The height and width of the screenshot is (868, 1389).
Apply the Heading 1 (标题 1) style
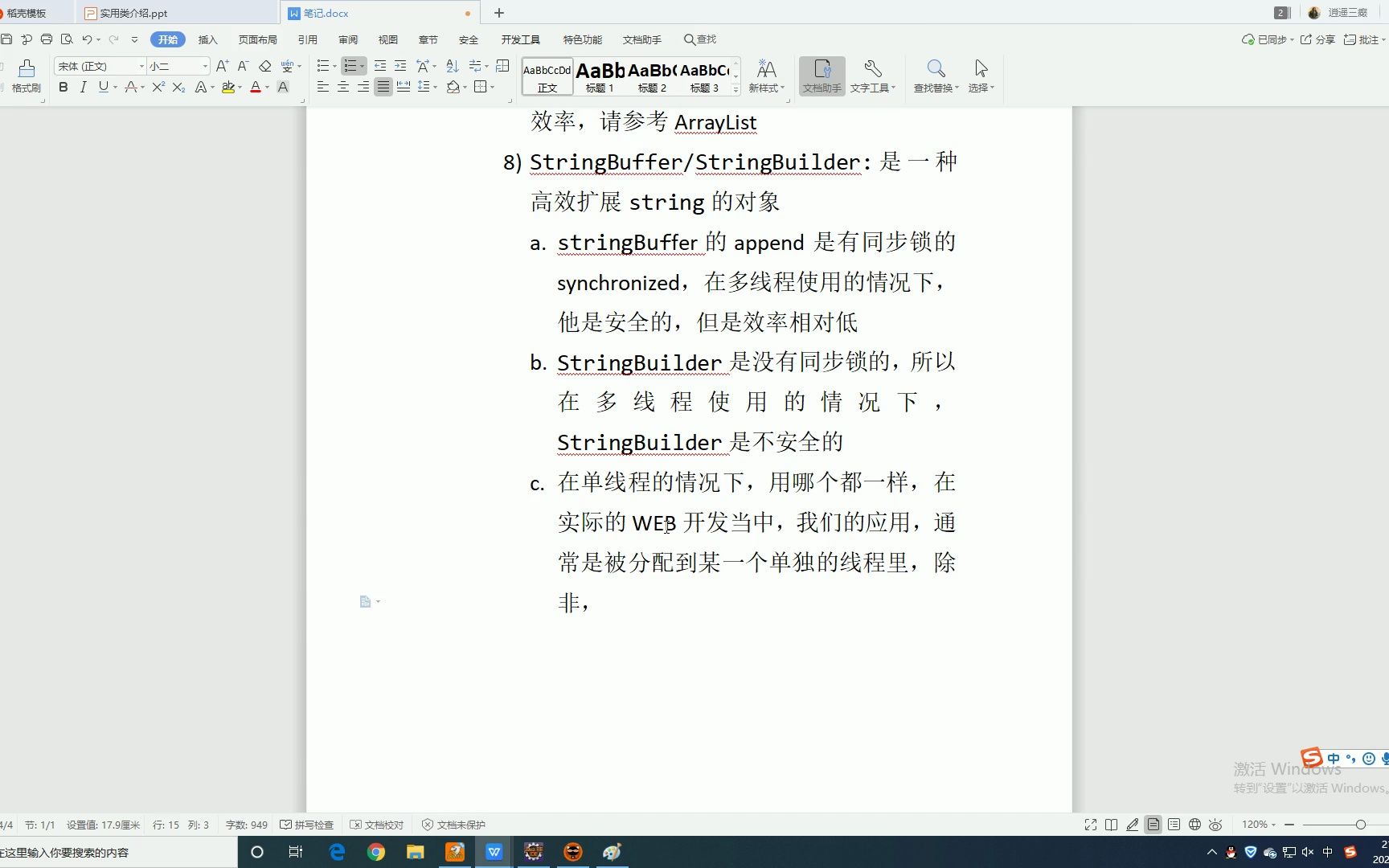tap(600, 76)
